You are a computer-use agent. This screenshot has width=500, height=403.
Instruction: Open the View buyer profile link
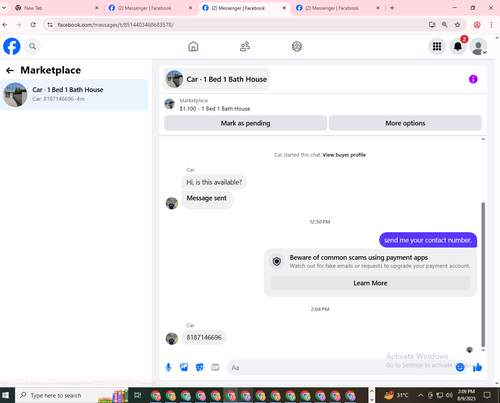tap(344, 155)
